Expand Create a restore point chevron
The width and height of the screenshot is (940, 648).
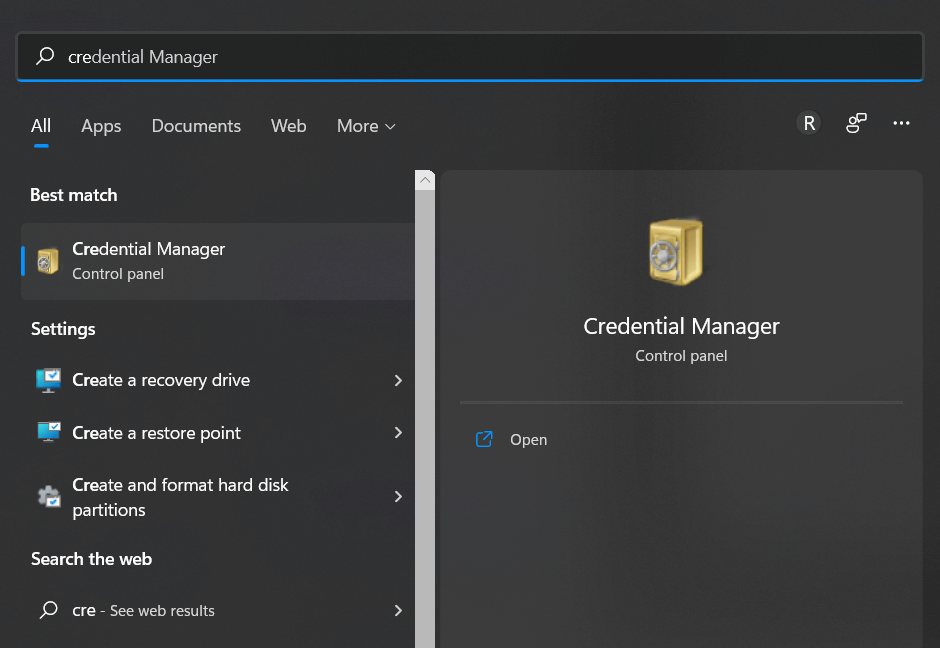point(398,432)
